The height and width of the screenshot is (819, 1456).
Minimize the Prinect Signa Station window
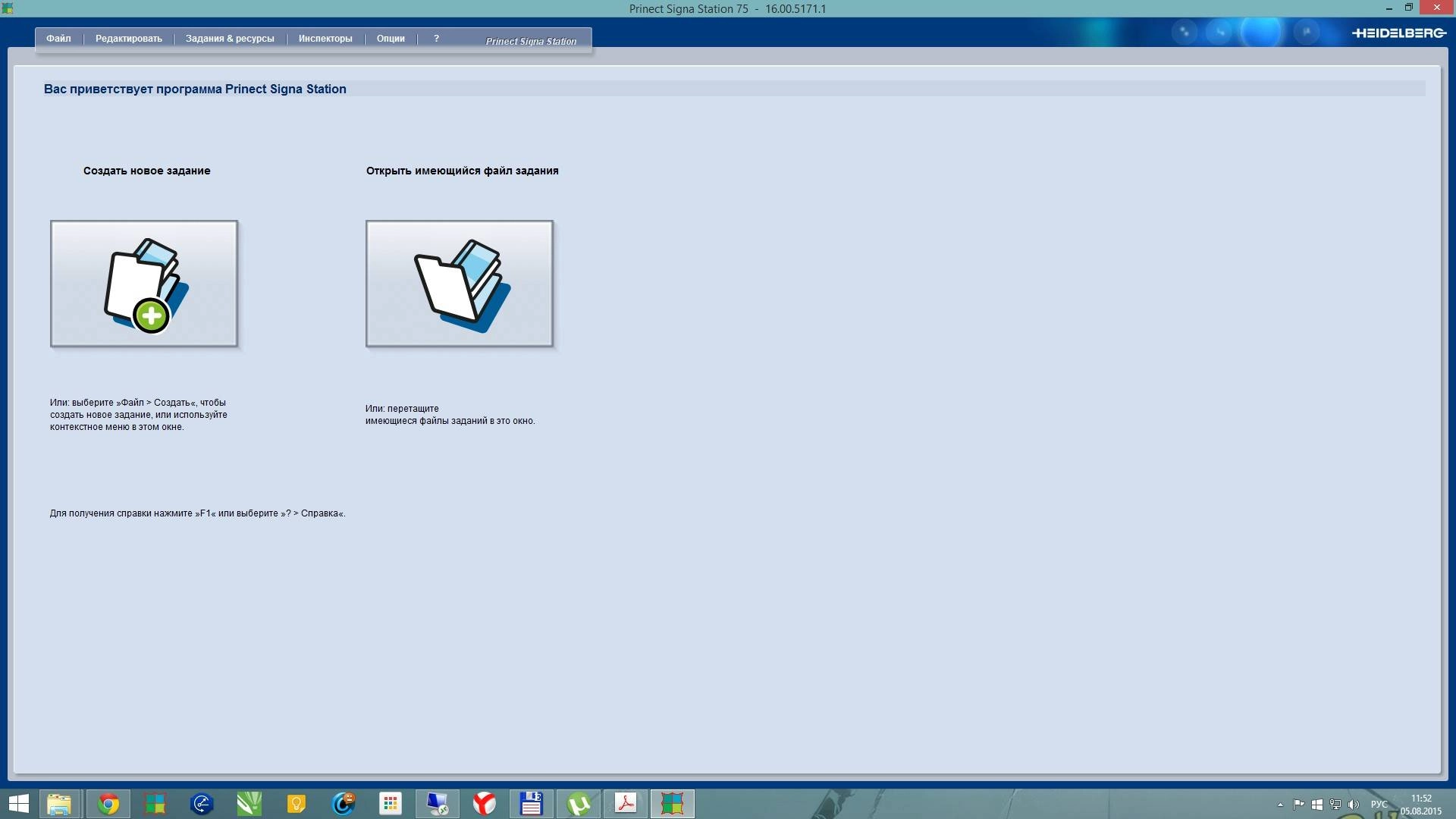[1389, 8]
